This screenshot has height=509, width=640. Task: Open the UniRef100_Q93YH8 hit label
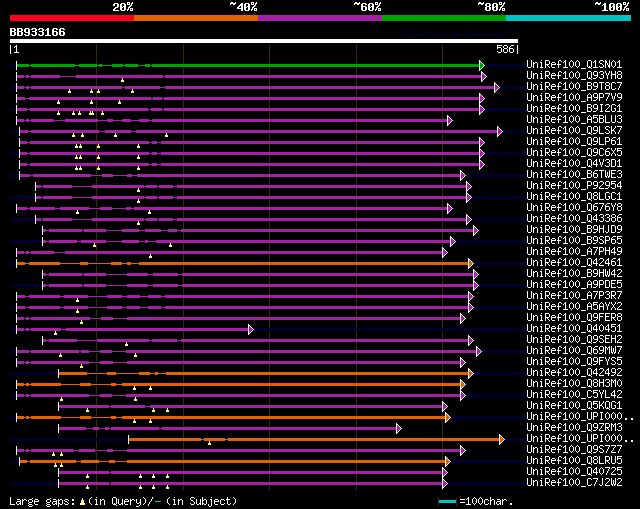574,76
